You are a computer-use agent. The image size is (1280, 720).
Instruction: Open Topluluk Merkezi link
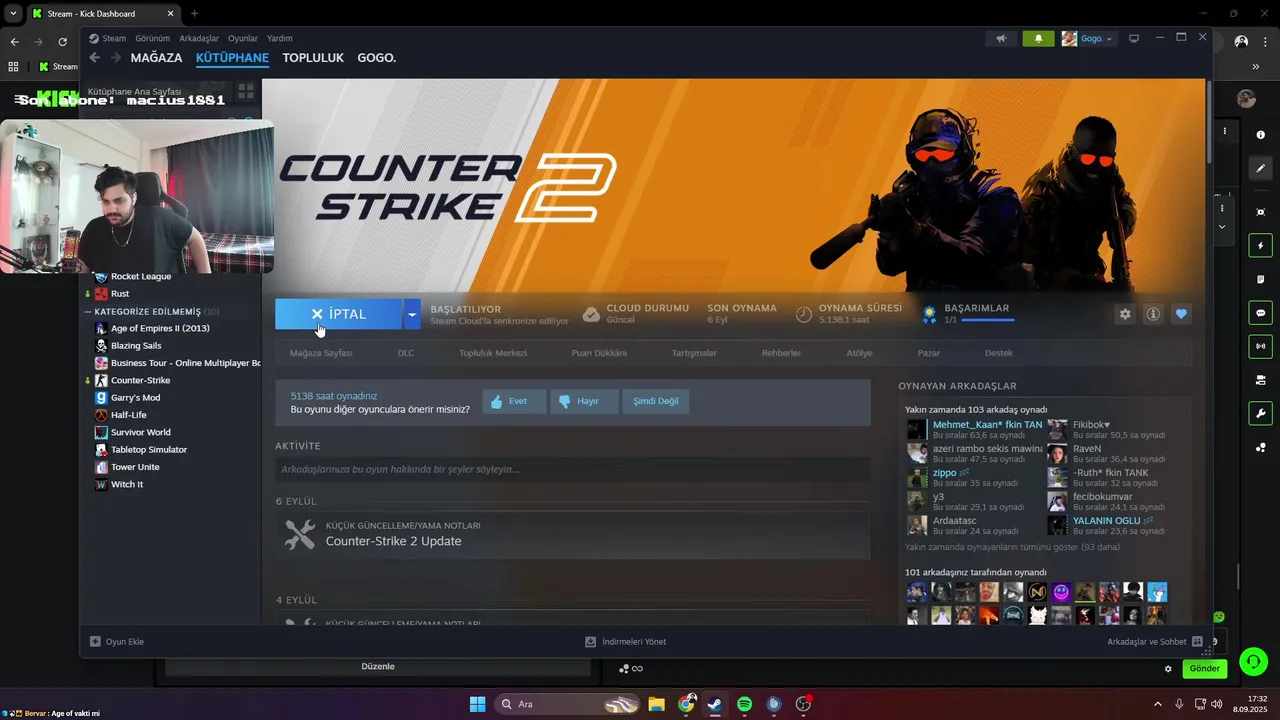[x=493, y=353]
